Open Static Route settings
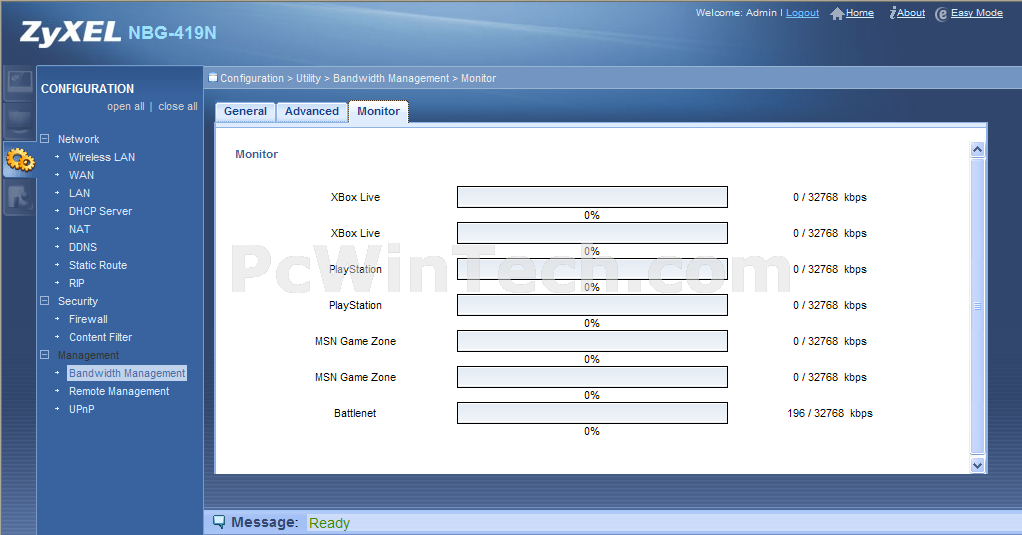The image size is (1022, 535). click(x=98, y=265)
